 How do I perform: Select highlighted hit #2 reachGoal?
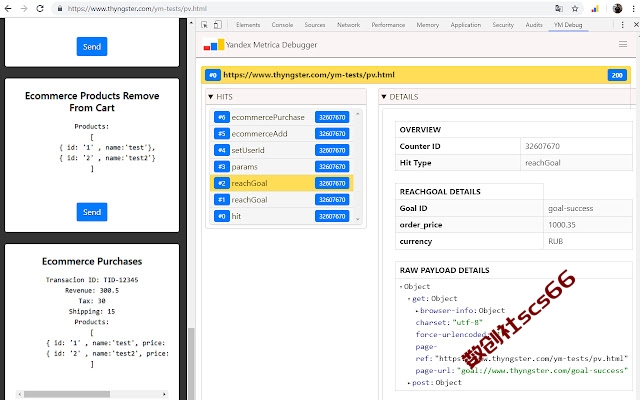tap(281, 183)
